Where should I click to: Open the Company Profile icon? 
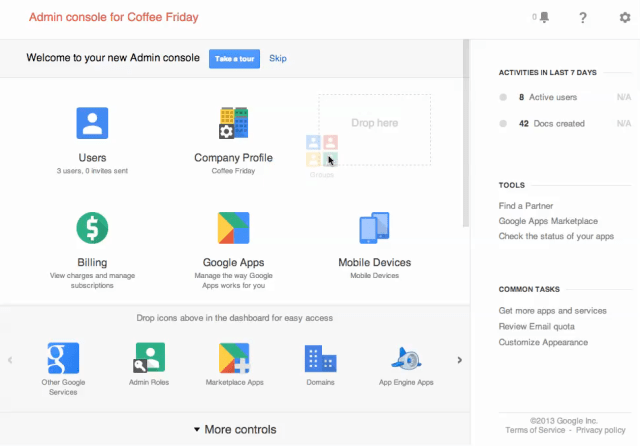[233, 124]
